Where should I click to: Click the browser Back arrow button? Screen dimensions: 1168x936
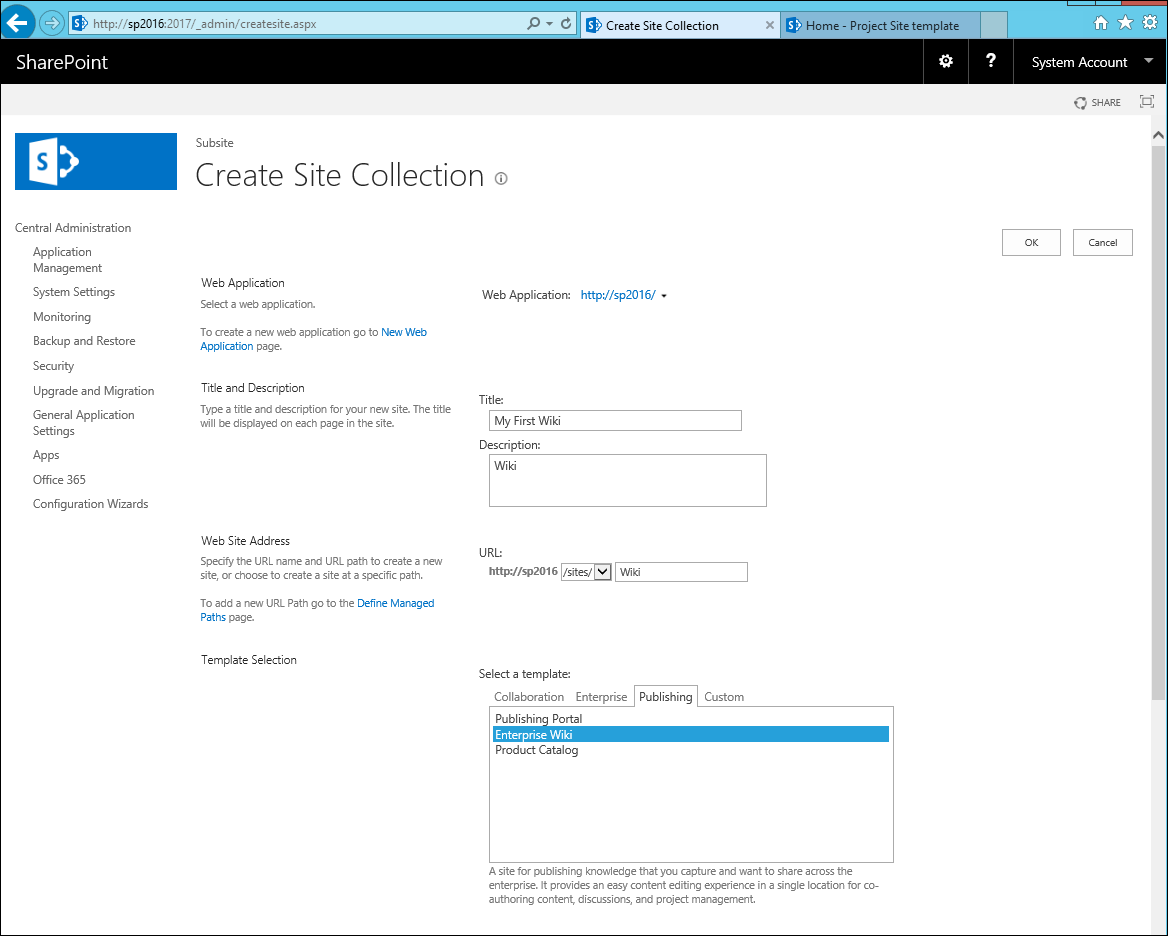coord(17,23)
